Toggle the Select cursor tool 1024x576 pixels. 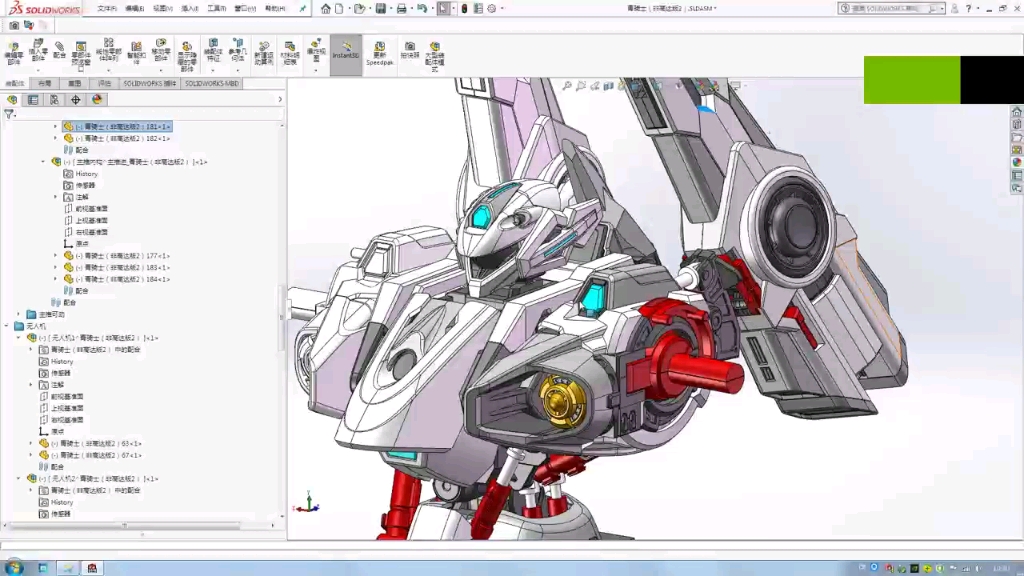pyautogui.click(x=443, y=8)
